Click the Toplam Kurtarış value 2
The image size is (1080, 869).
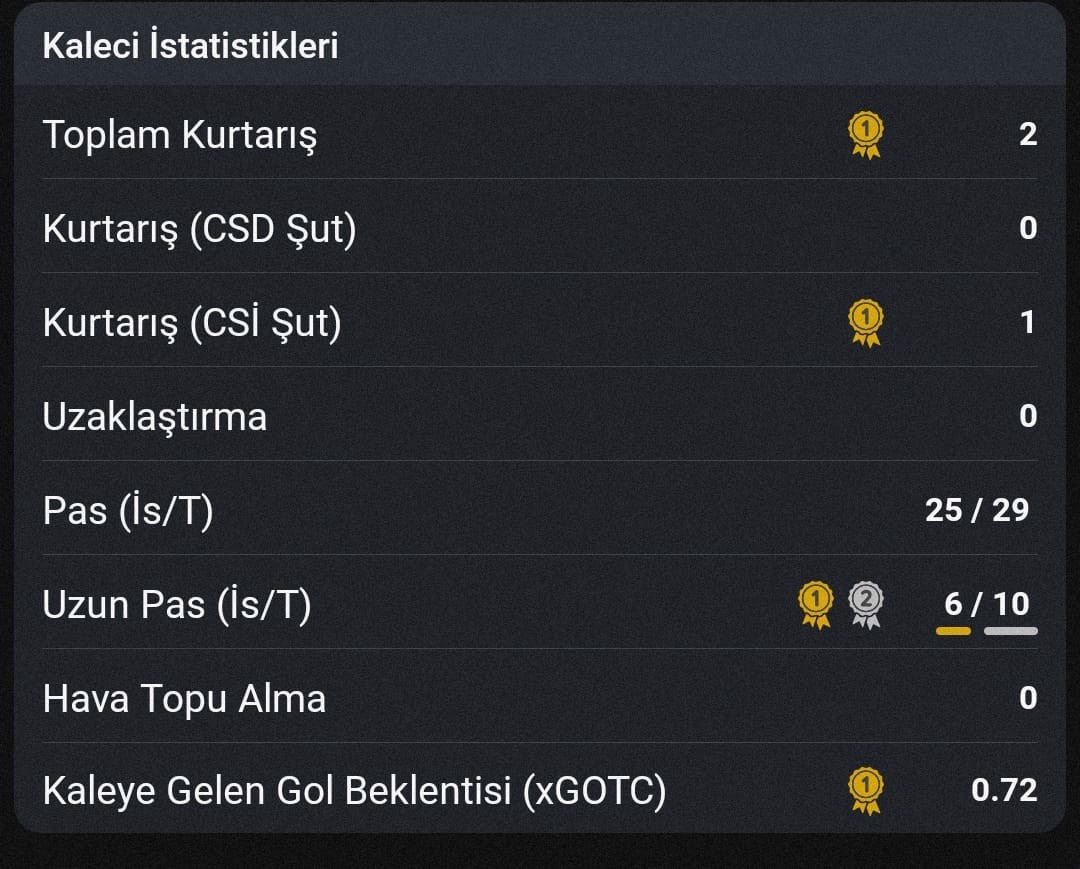click(1028, 134)
